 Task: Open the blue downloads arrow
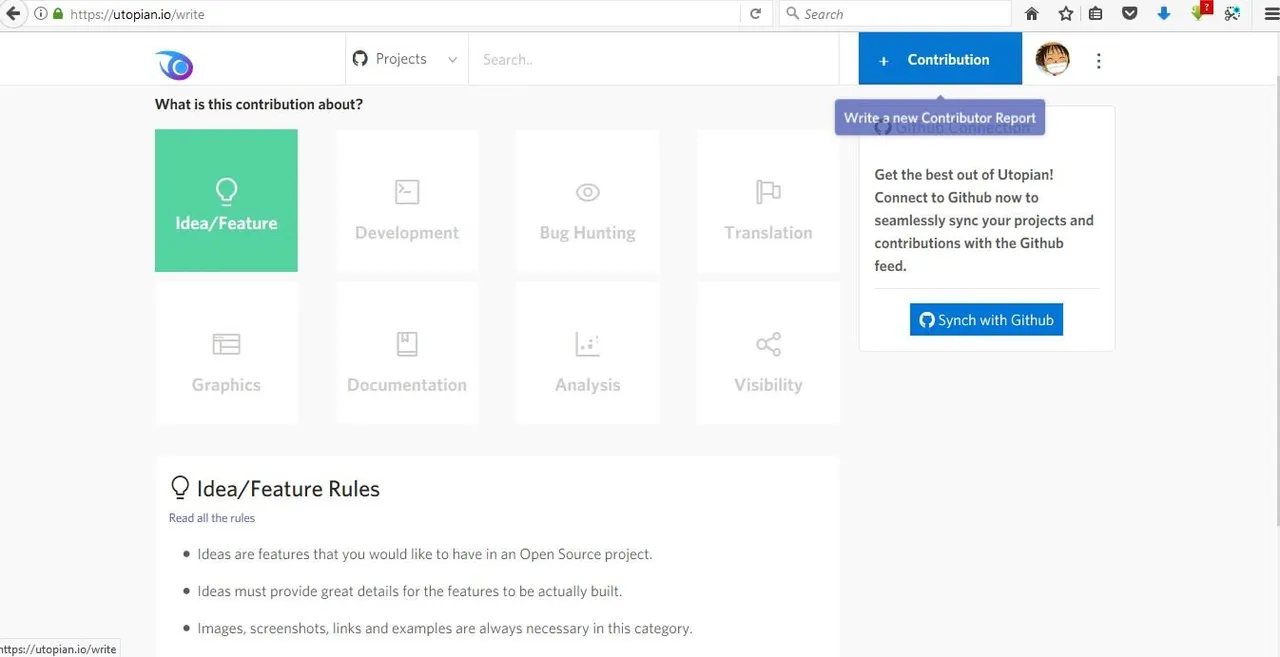[1163, 14]
